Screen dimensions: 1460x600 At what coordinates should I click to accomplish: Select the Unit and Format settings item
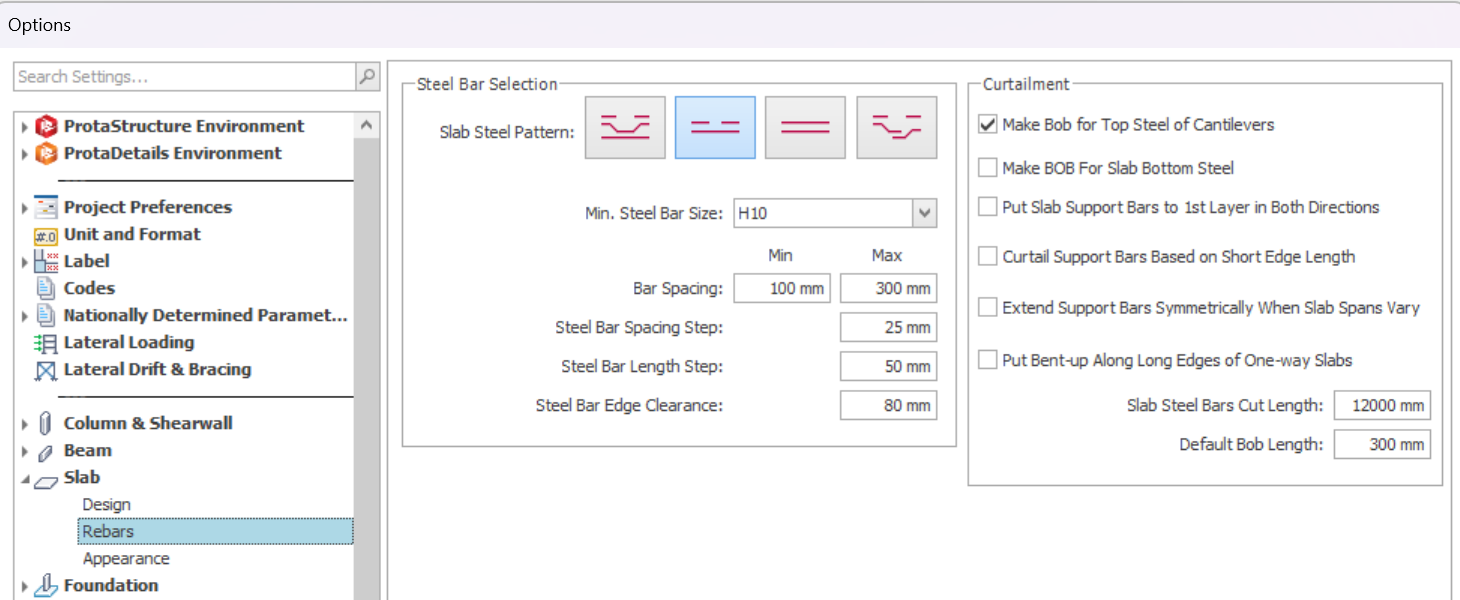tap(132, 234)
